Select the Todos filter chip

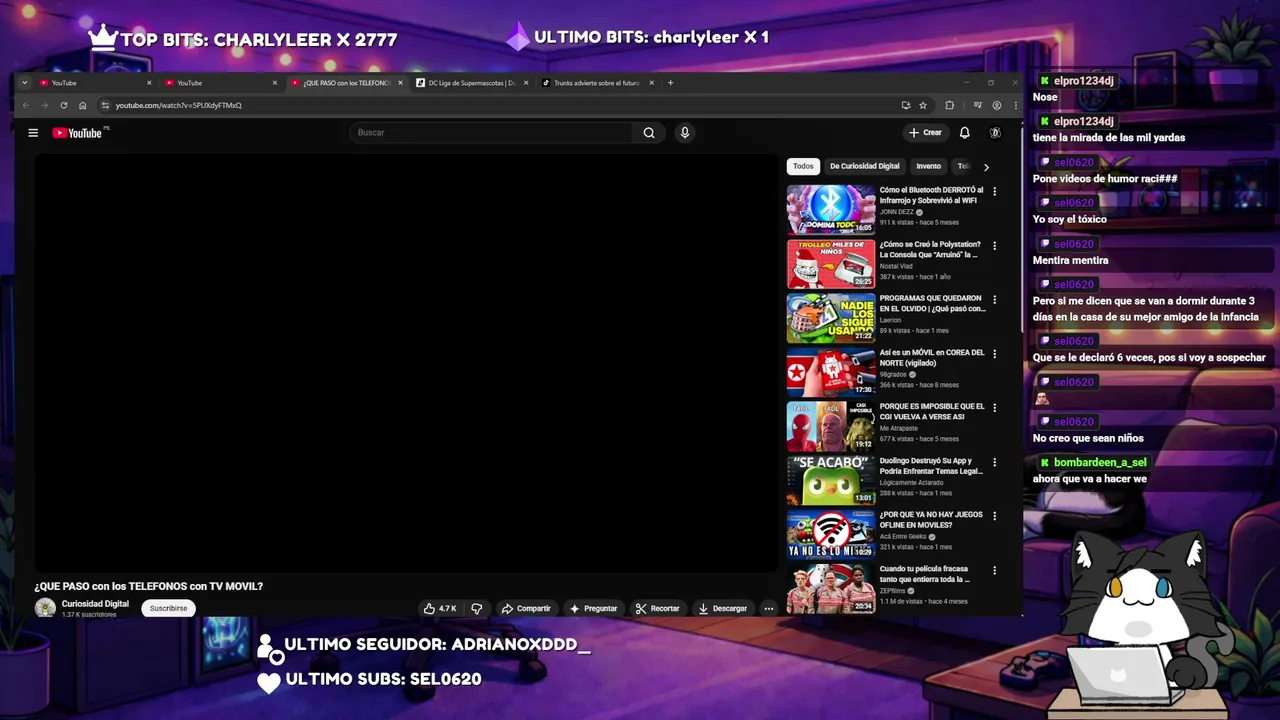click(x=803, y=166)
